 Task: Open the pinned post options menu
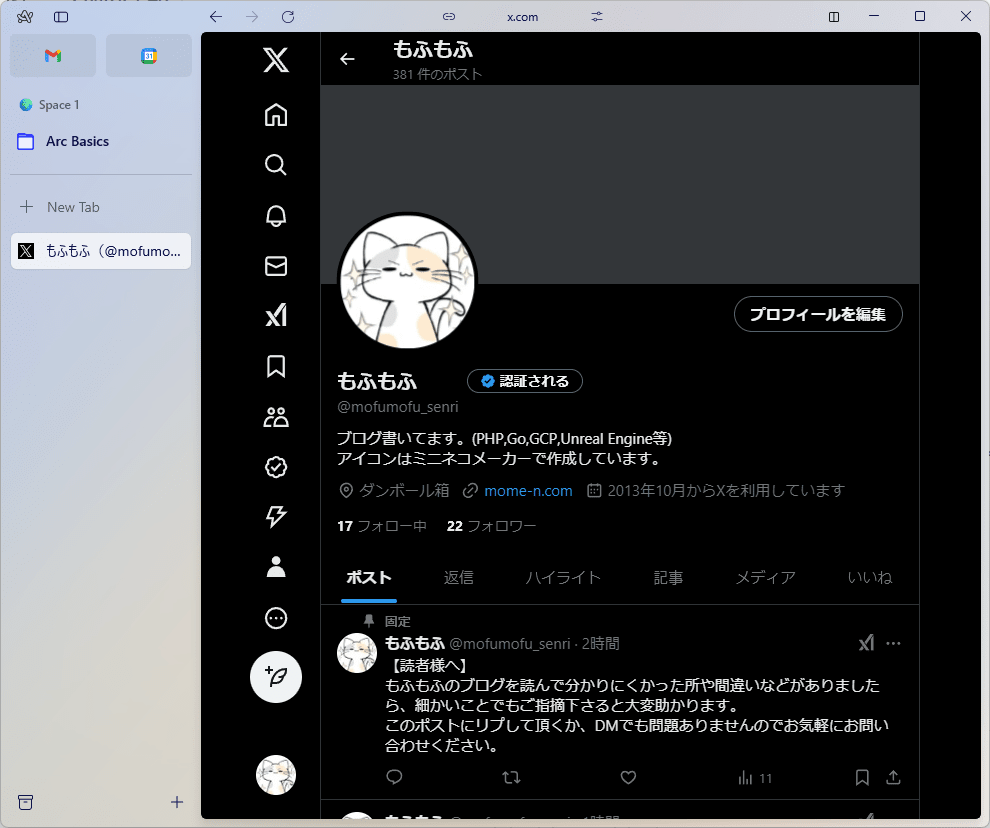893,643
